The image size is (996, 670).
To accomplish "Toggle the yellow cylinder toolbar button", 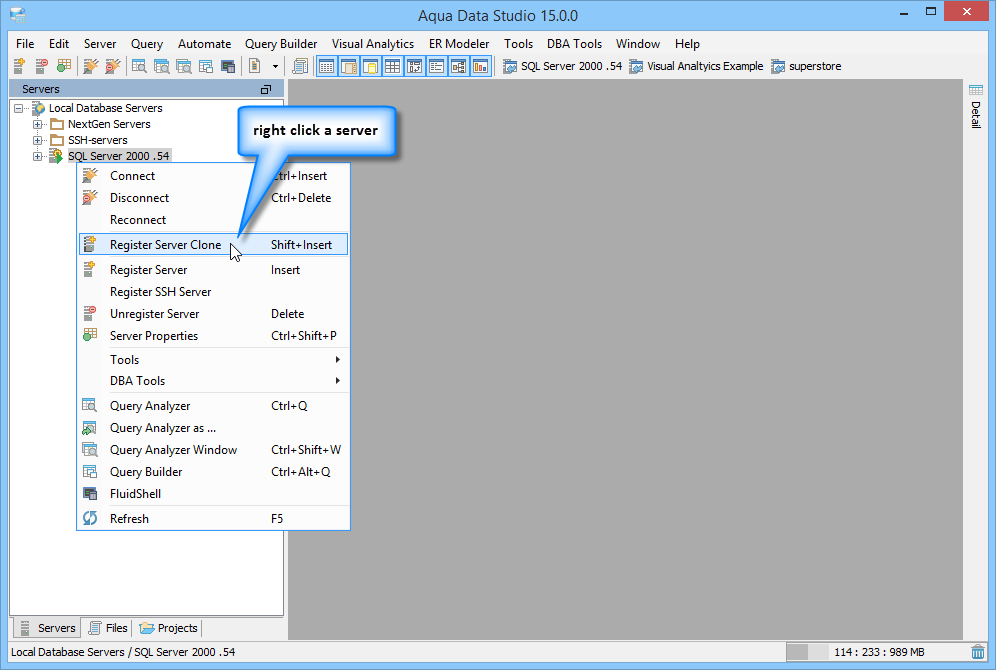I will tap(371, 66).
